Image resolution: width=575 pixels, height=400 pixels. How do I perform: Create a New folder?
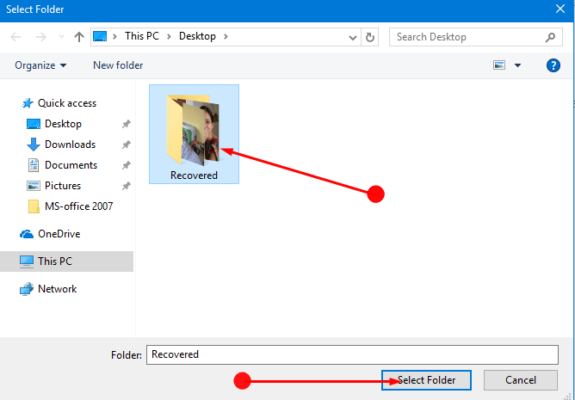pos(118,66)
